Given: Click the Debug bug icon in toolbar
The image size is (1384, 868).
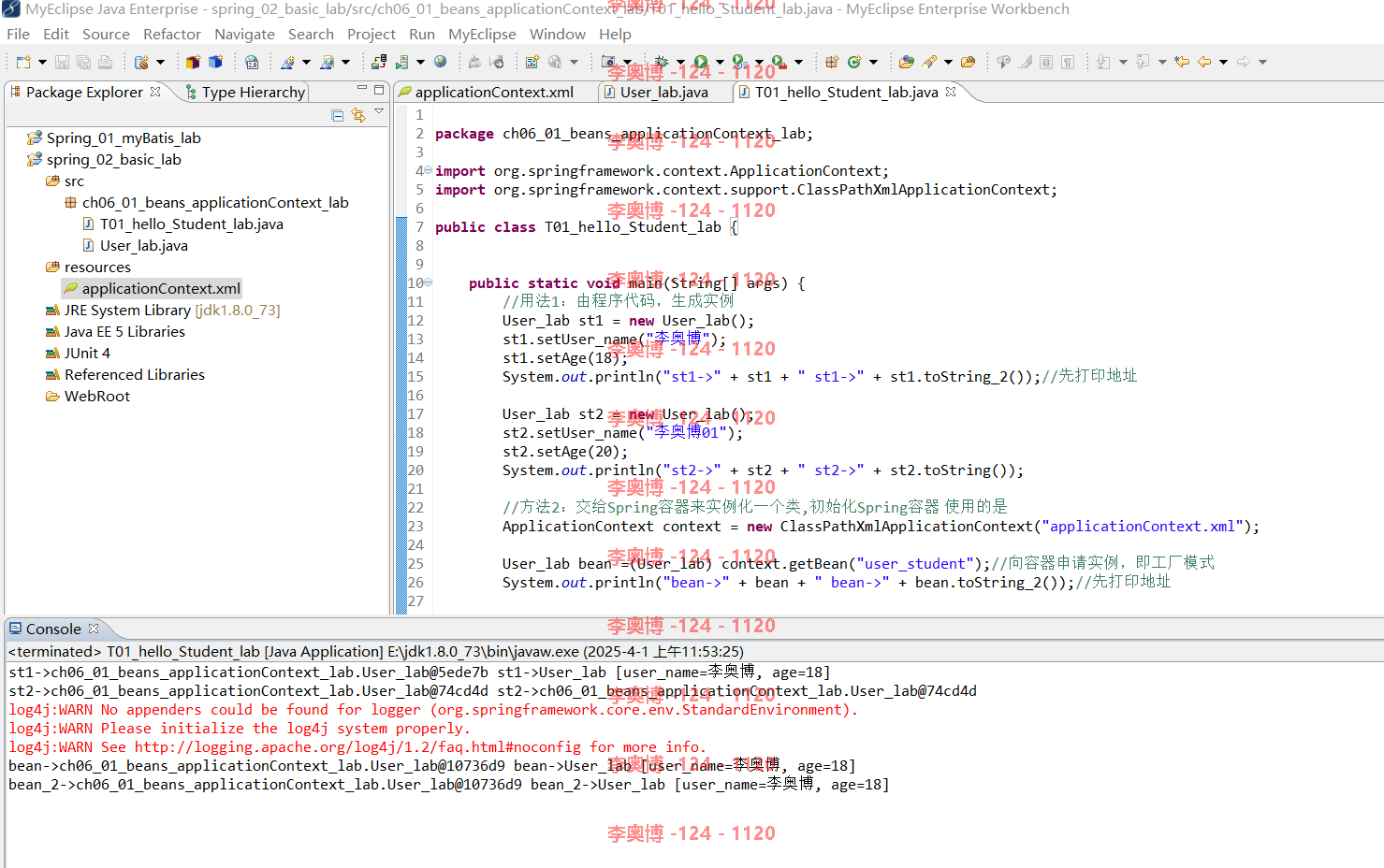Looking at the screenshot, I should pyautogui.click(x=662, y=62).
